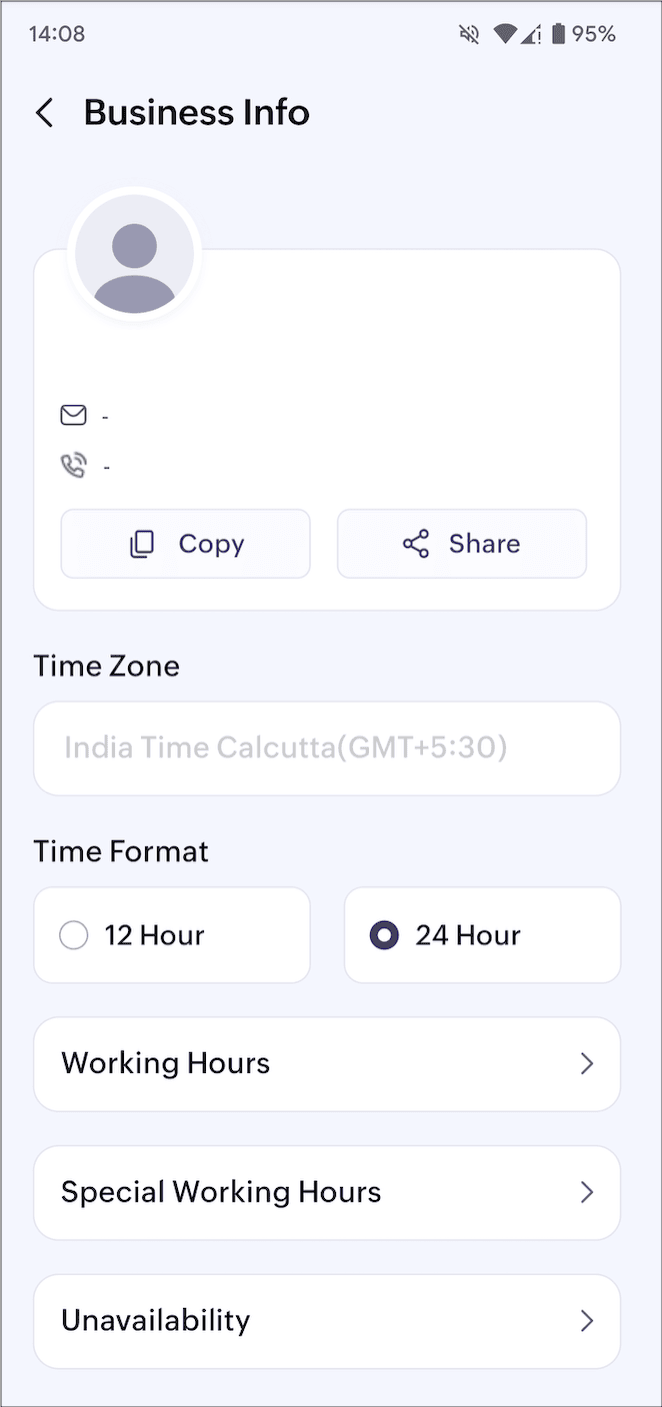This screenshot has height=1407, width=662.
Task: Tap the muted sound status icon
Action: pos(469,34)
